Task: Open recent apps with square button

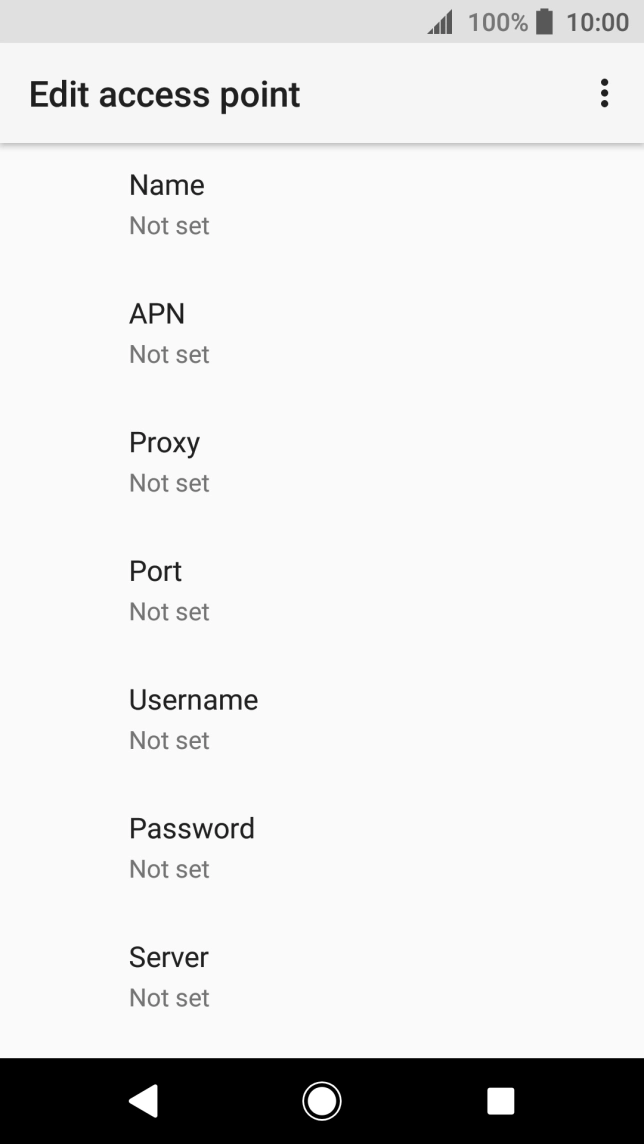Action: tap(500, 1101)
